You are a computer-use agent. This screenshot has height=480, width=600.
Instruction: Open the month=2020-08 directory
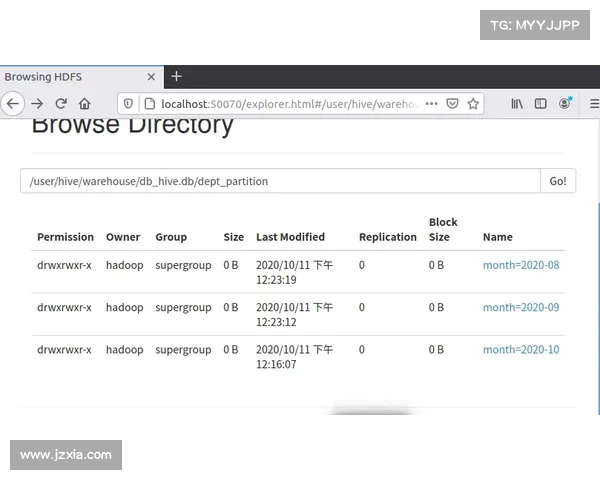(520, 265)
